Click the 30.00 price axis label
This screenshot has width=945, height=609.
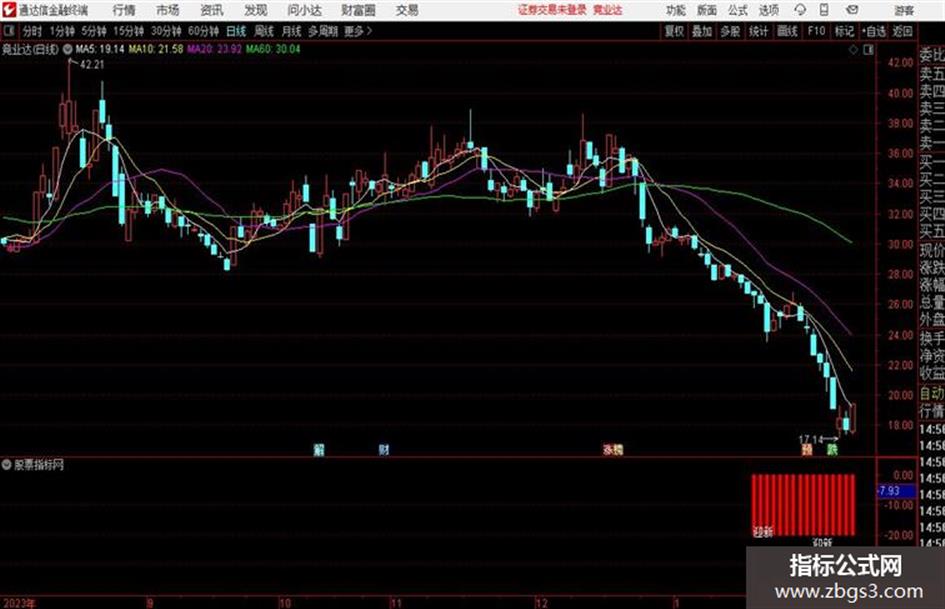(900, 244)
